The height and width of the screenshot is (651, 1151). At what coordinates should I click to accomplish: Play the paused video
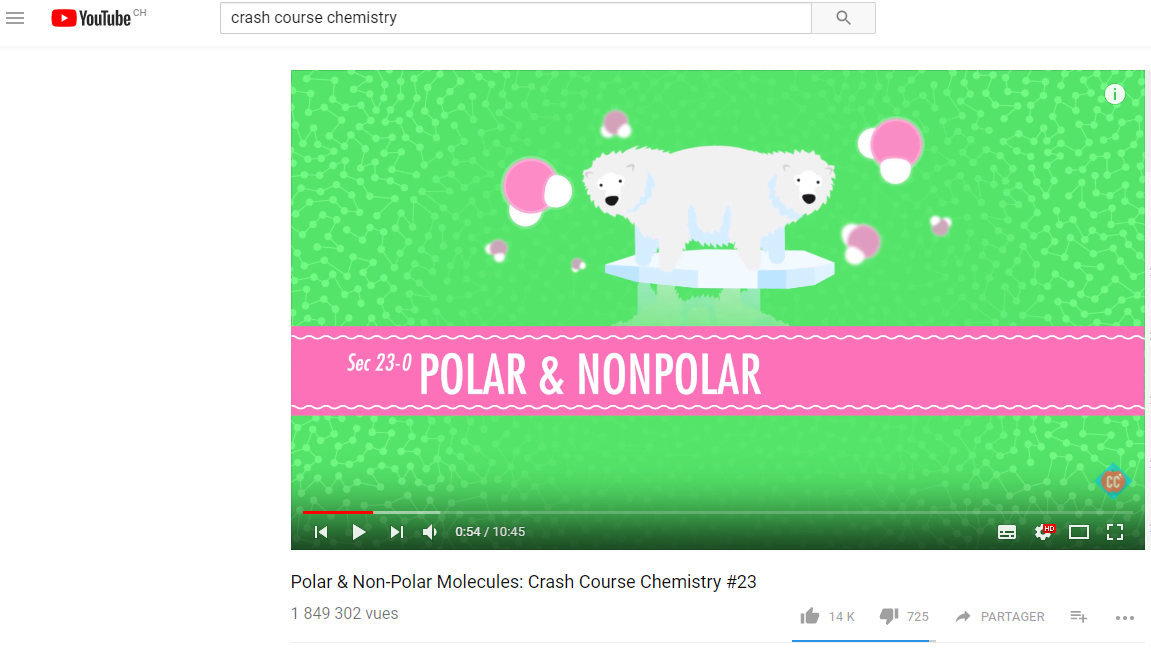point(358,532)
